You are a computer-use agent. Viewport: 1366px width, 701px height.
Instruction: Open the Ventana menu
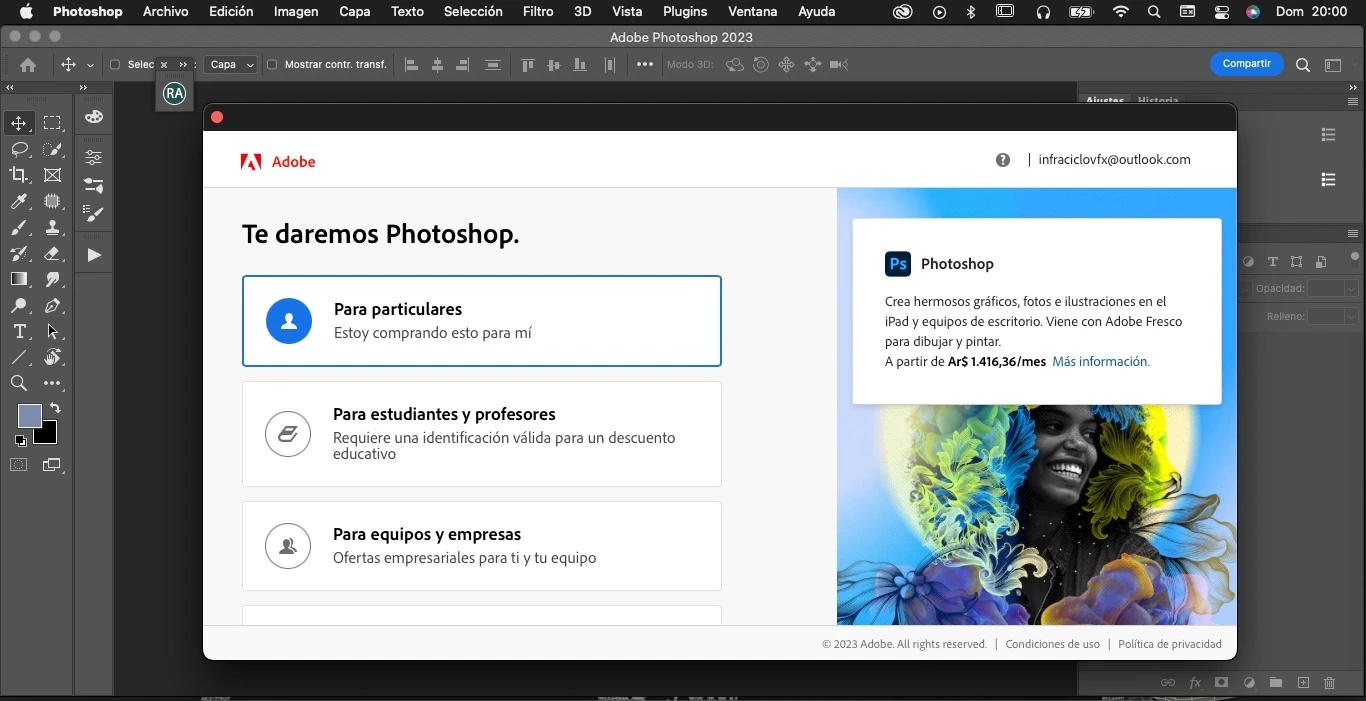pyautogui.click(x=752, y=12)
